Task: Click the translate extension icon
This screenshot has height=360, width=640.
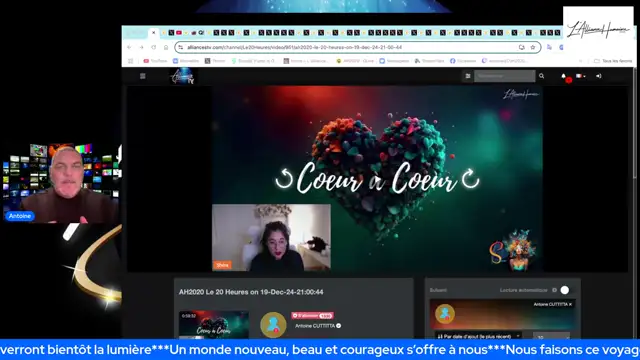Action: 549,47
